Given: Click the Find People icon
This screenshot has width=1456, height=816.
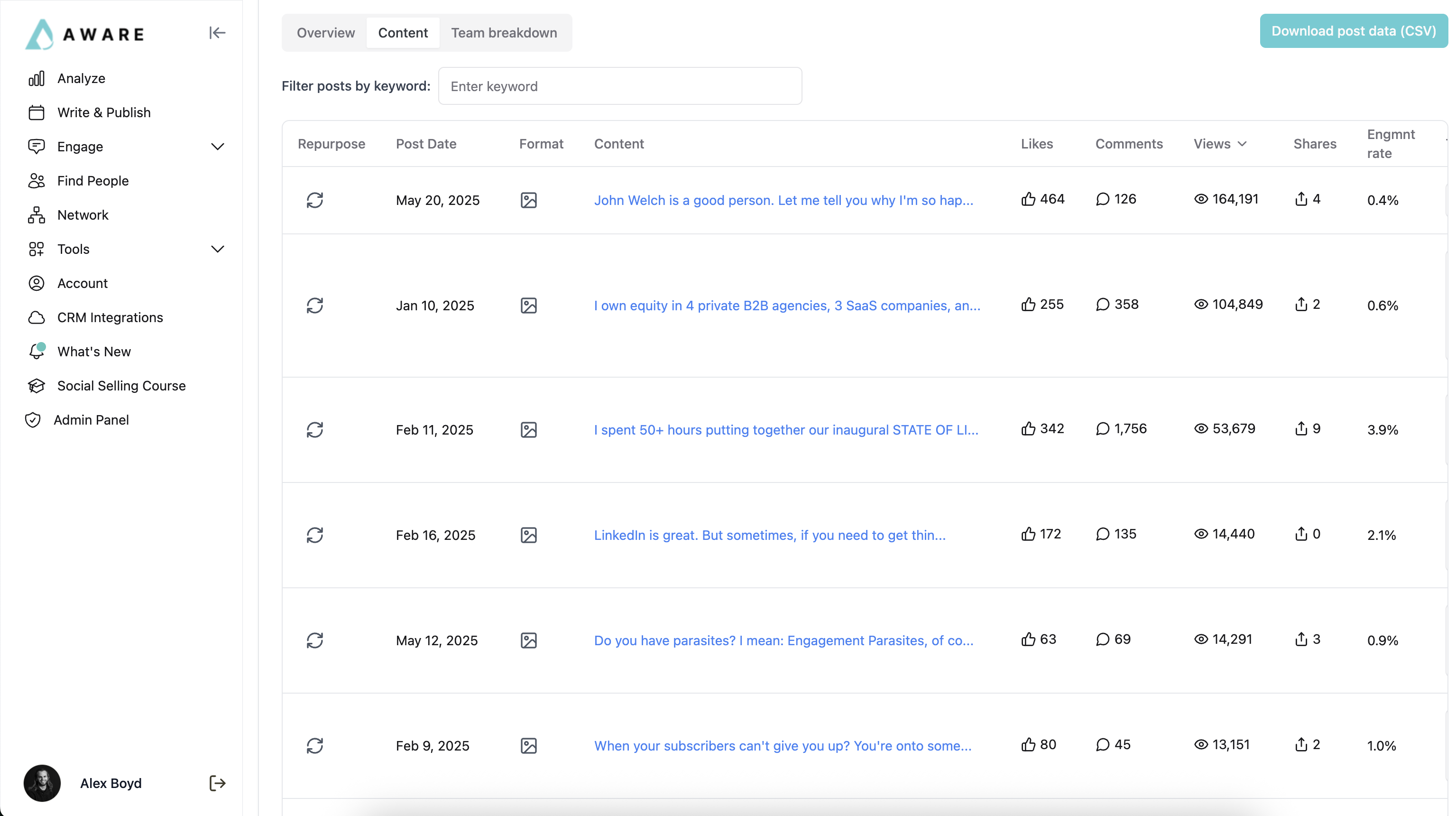Looking at the screenshot, I should [36, 180].
